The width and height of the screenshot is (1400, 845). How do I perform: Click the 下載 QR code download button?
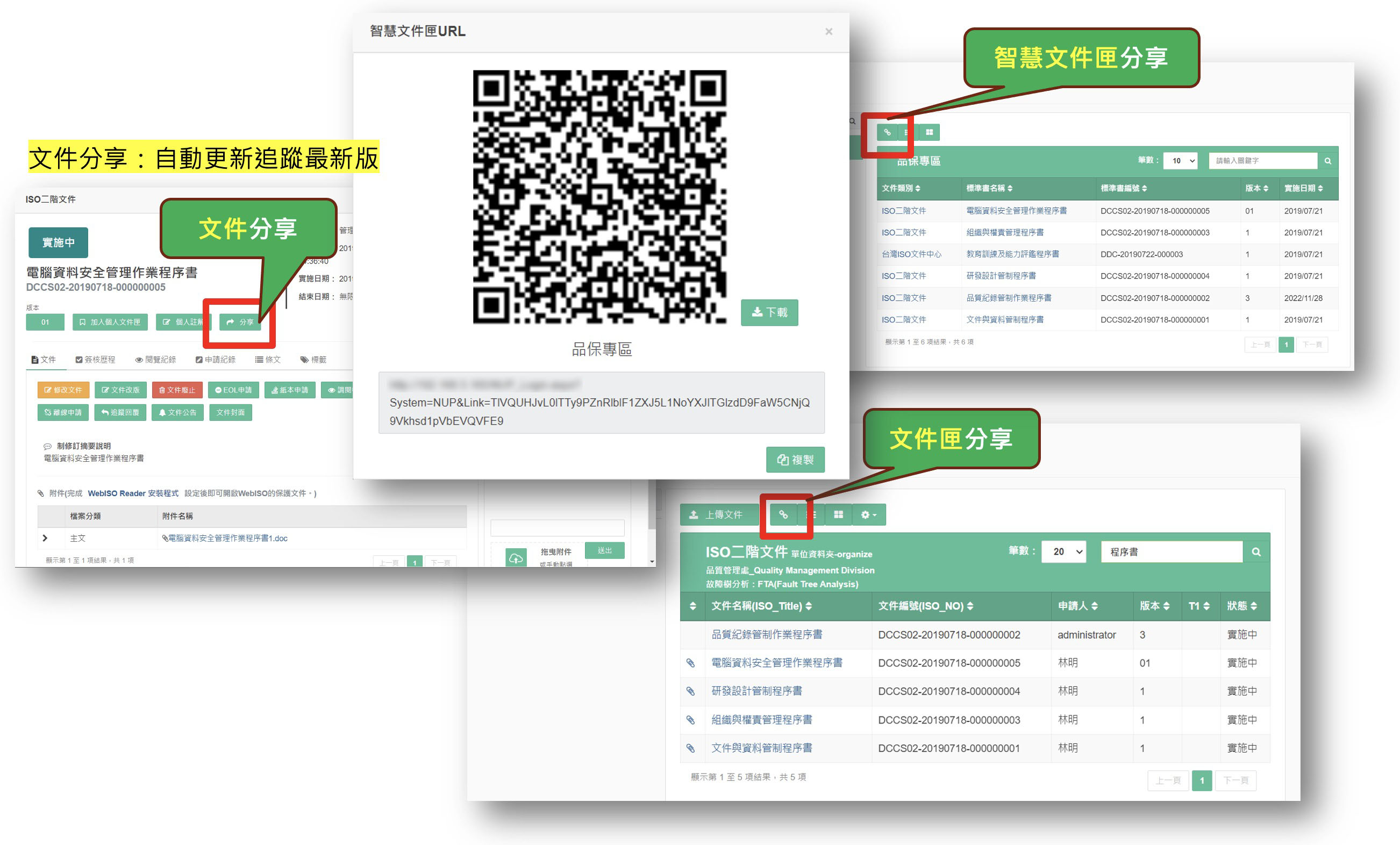(769, 312)
